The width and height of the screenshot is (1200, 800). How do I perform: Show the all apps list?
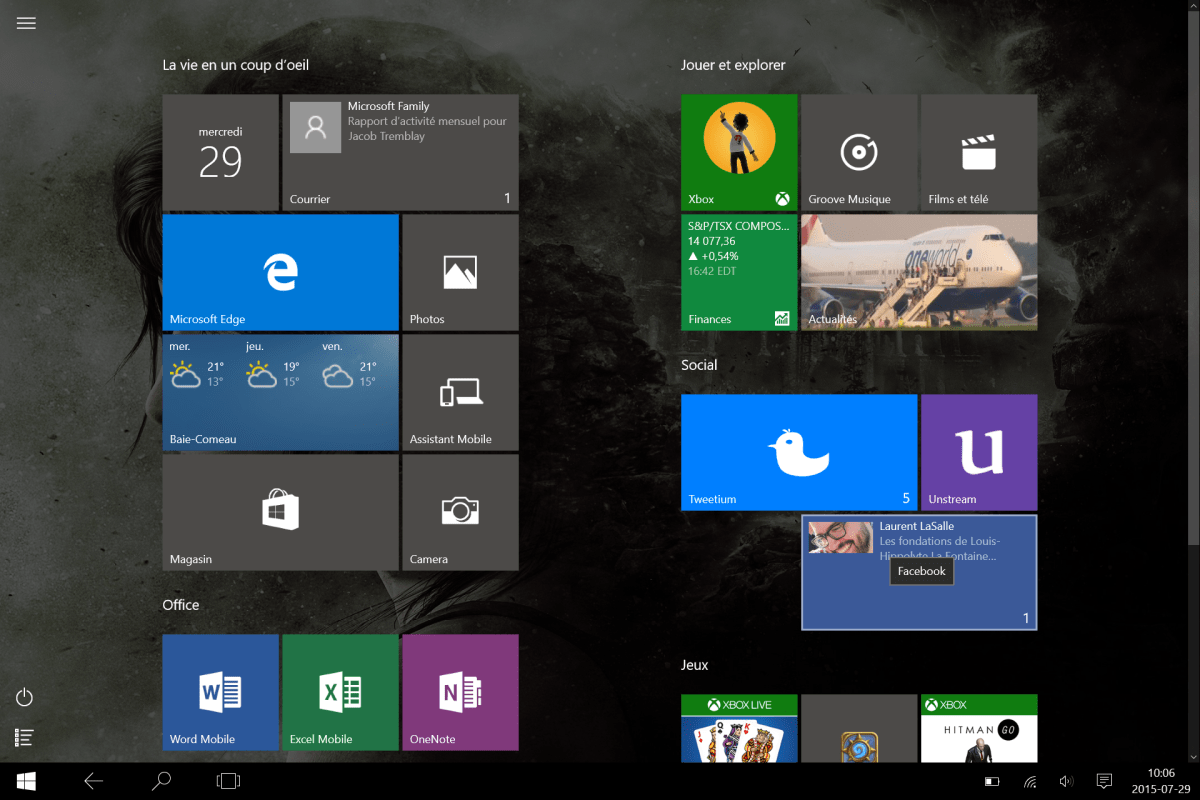pos(25,738)
